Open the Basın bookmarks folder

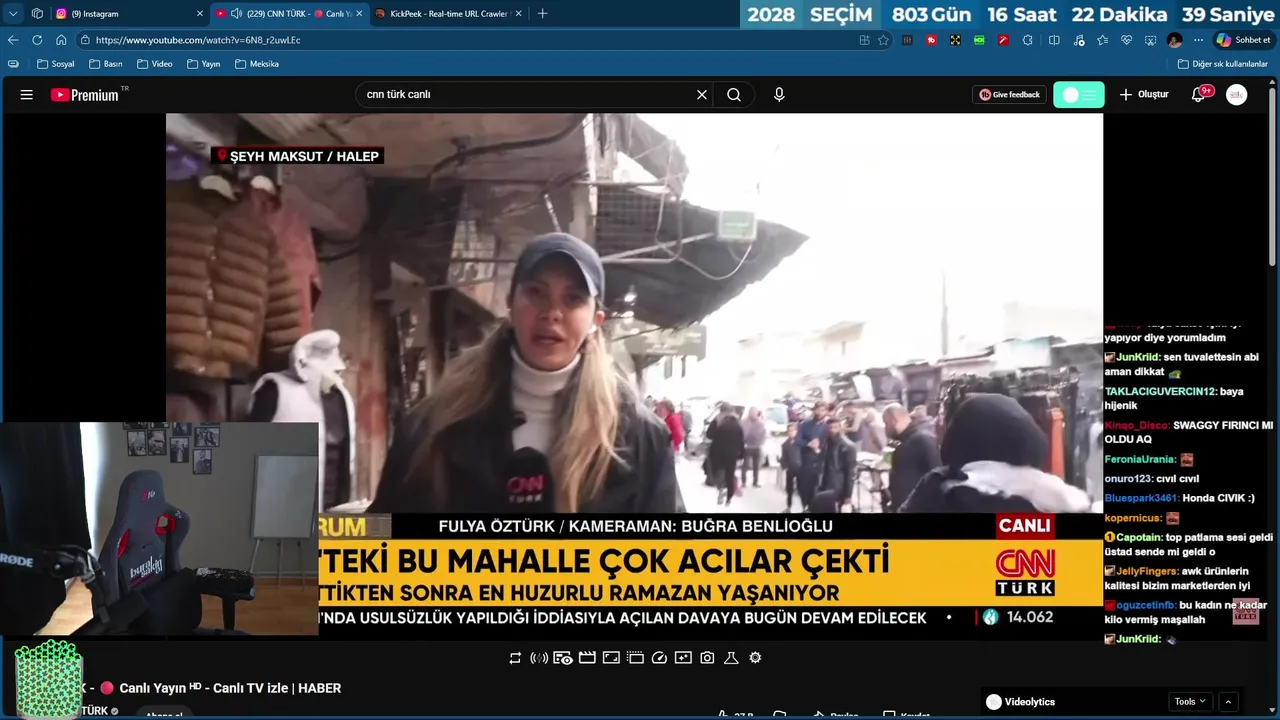105,64
